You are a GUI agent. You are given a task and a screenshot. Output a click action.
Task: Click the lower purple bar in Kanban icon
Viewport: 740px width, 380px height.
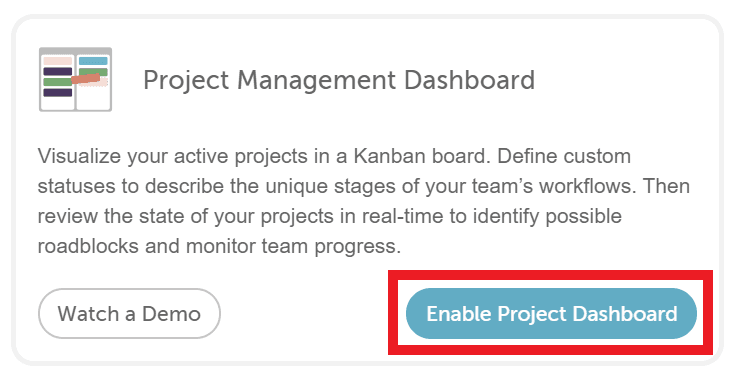tap(58, 93)
